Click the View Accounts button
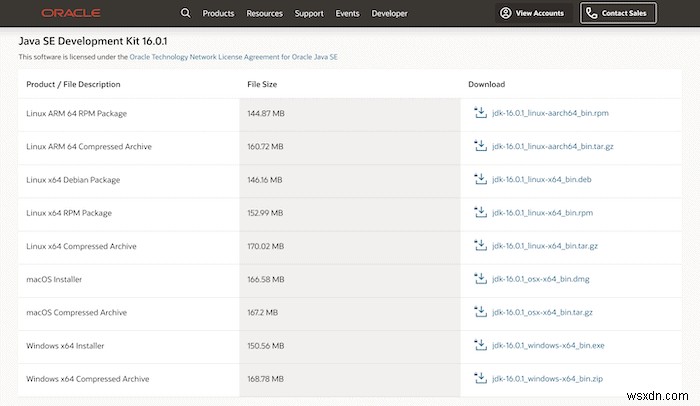The width and height of the screenshot is (700, 406). pos(533,13)
